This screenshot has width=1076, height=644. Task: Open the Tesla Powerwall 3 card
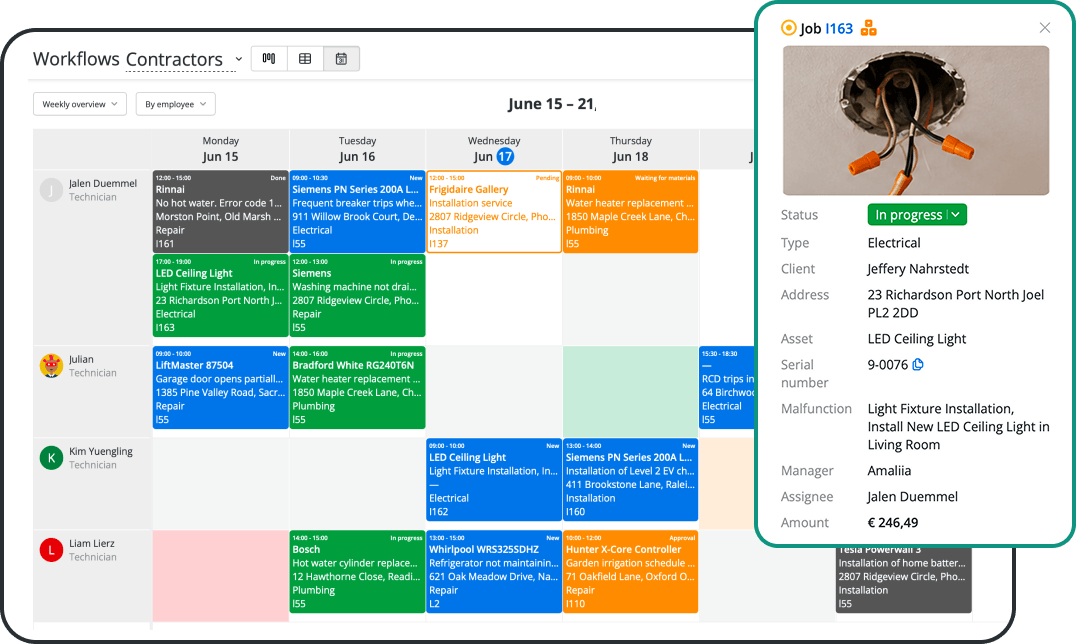tap(903, 580)
